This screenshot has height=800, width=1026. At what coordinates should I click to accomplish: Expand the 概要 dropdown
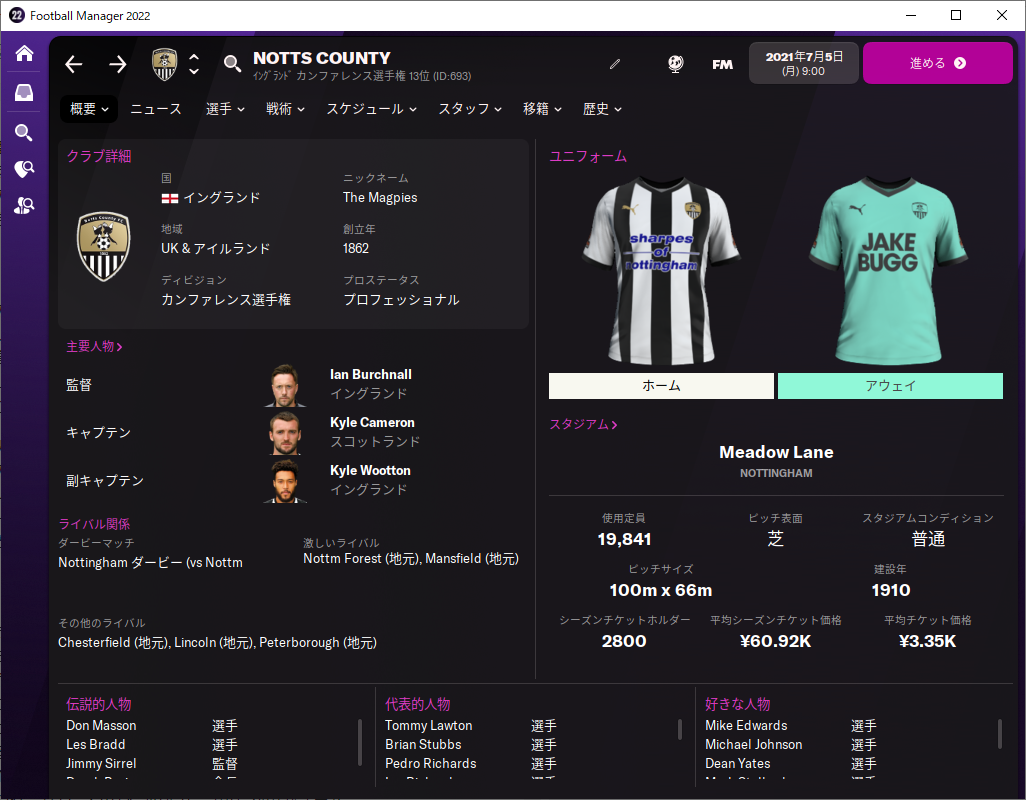click(x=89, y=109)
